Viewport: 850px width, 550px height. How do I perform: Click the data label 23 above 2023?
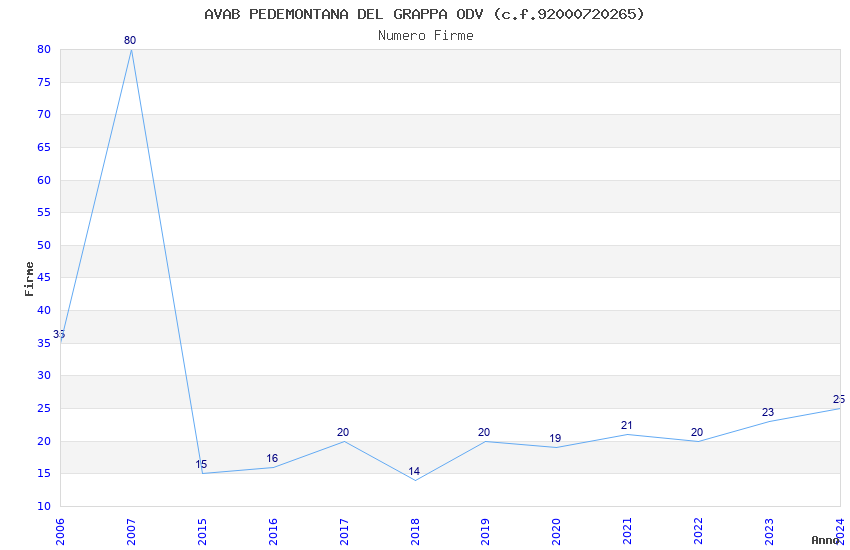(x=768, y=412)
